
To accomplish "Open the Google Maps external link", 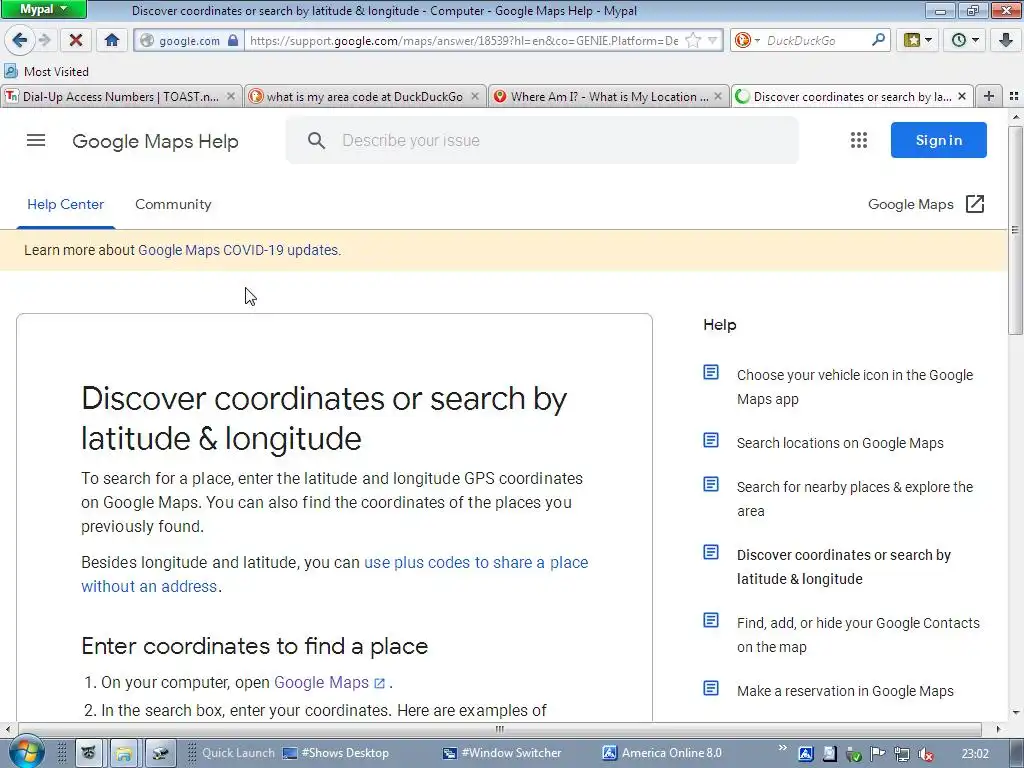I will (x=925, y=204).
